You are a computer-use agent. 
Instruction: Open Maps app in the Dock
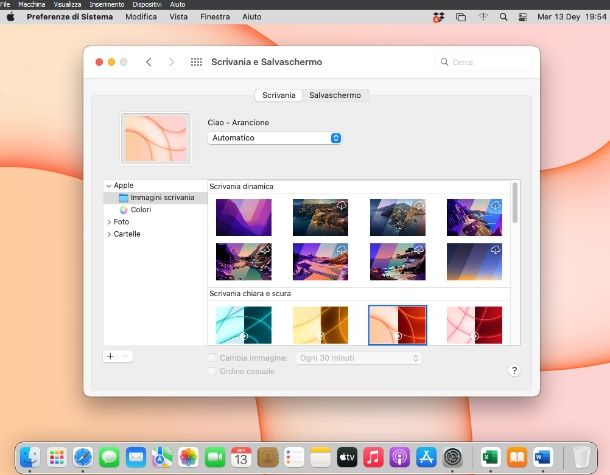coord(162,457)
